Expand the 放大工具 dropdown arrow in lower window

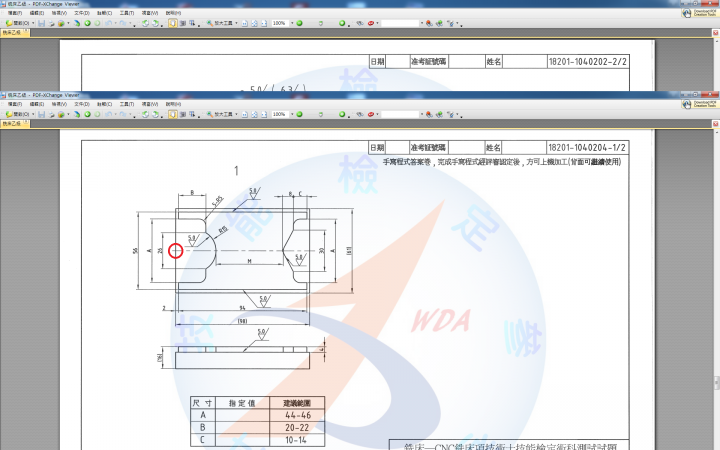pos(236,114)
